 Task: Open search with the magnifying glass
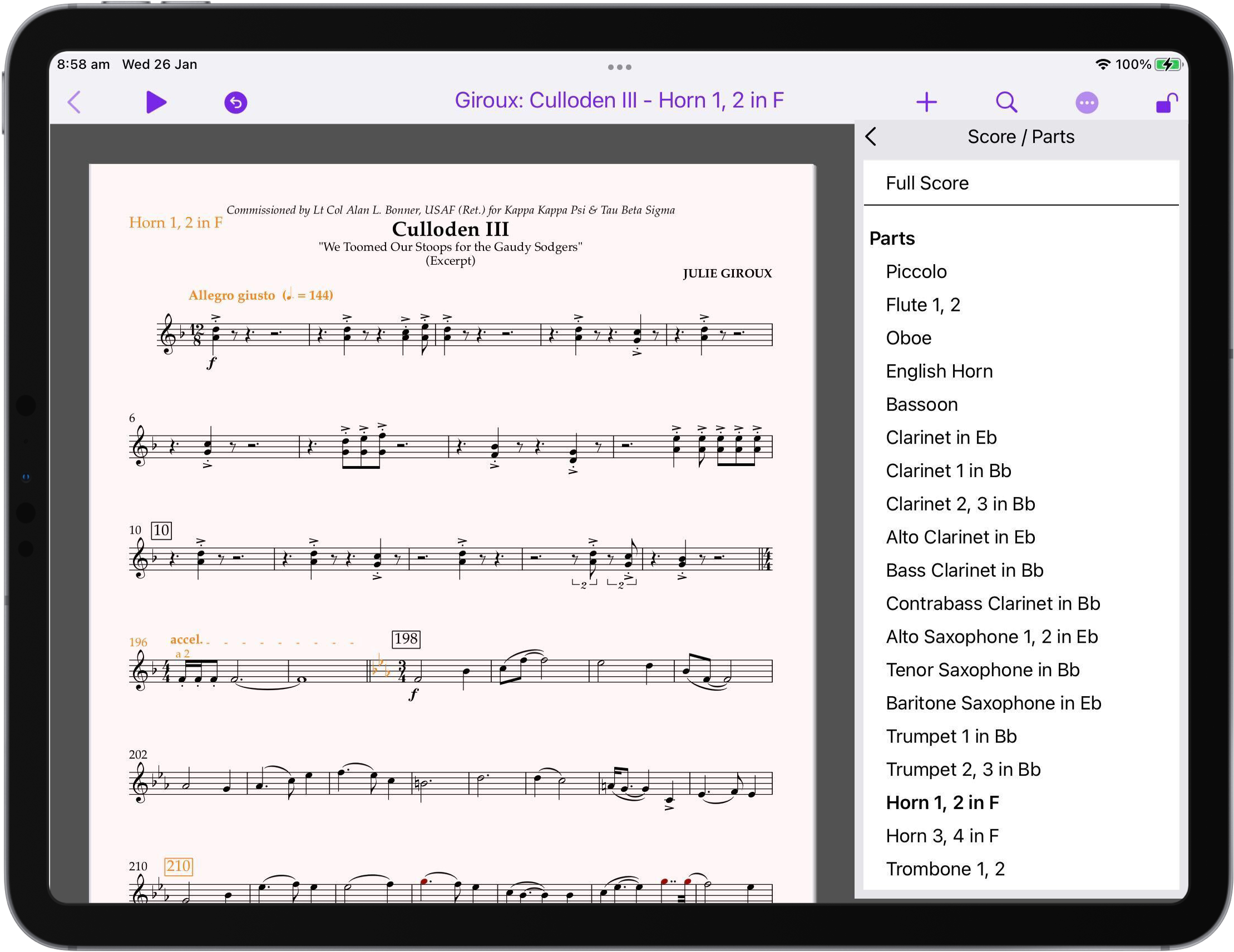coord(1006,102)
